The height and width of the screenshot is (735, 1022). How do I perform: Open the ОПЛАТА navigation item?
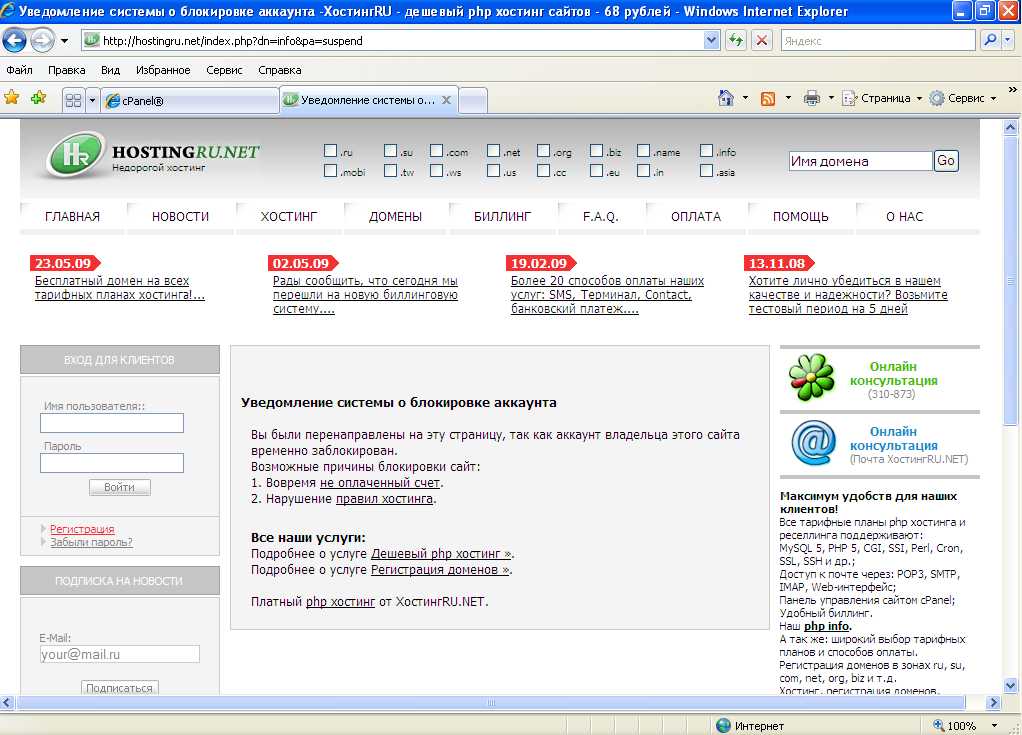[696, 216]
